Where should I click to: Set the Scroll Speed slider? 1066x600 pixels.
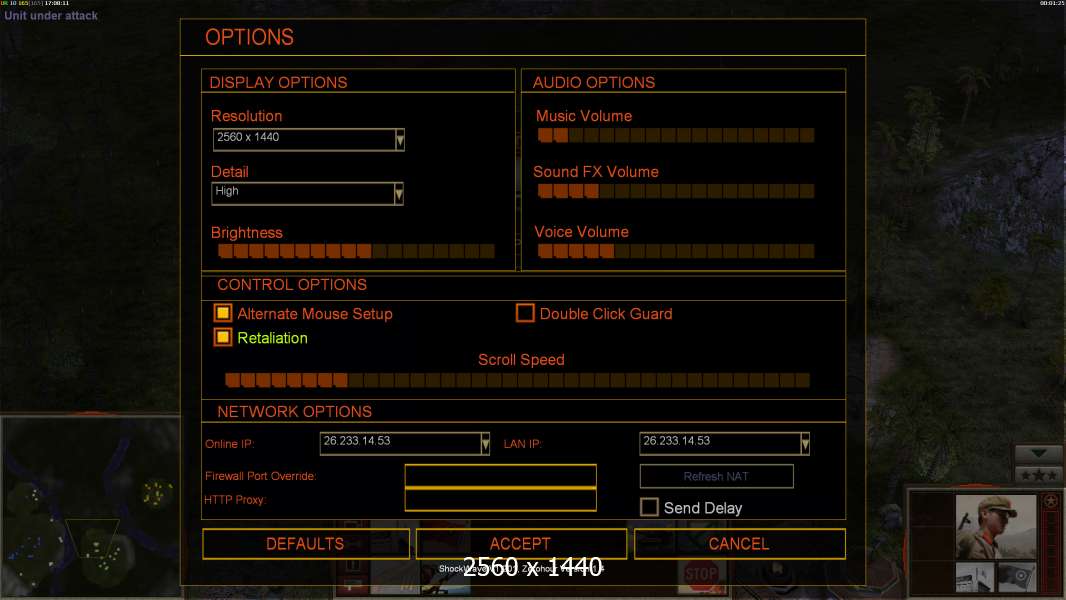tap(517, 380)
